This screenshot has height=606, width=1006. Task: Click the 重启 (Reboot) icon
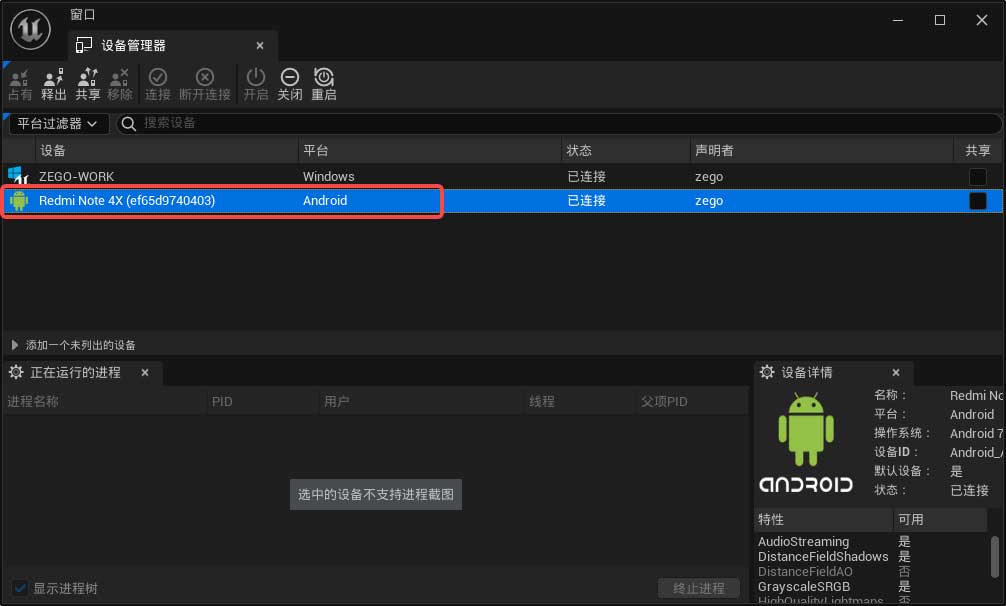tap(324, 84)
